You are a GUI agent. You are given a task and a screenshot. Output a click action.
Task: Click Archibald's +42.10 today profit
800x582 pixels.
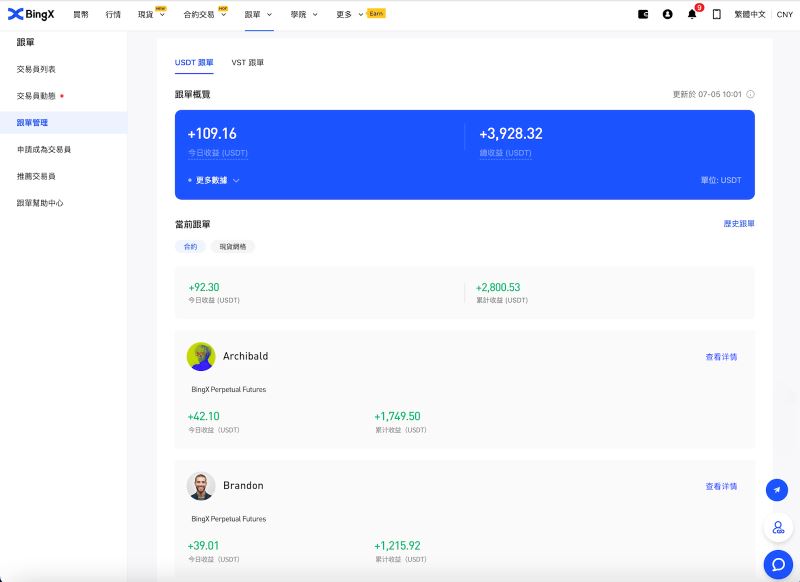[x=204, y=416]
